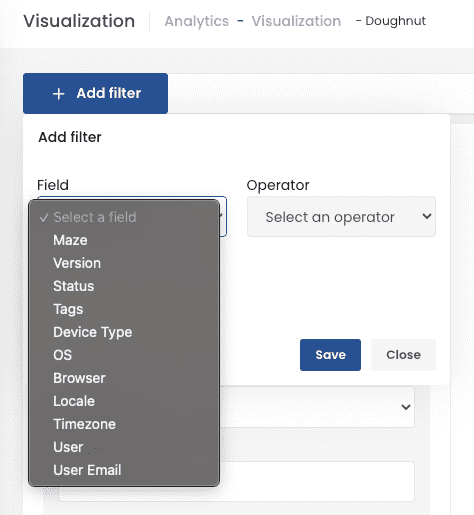Close the Add filter panel
Screen dimensions: 474x515
point(403,355)
